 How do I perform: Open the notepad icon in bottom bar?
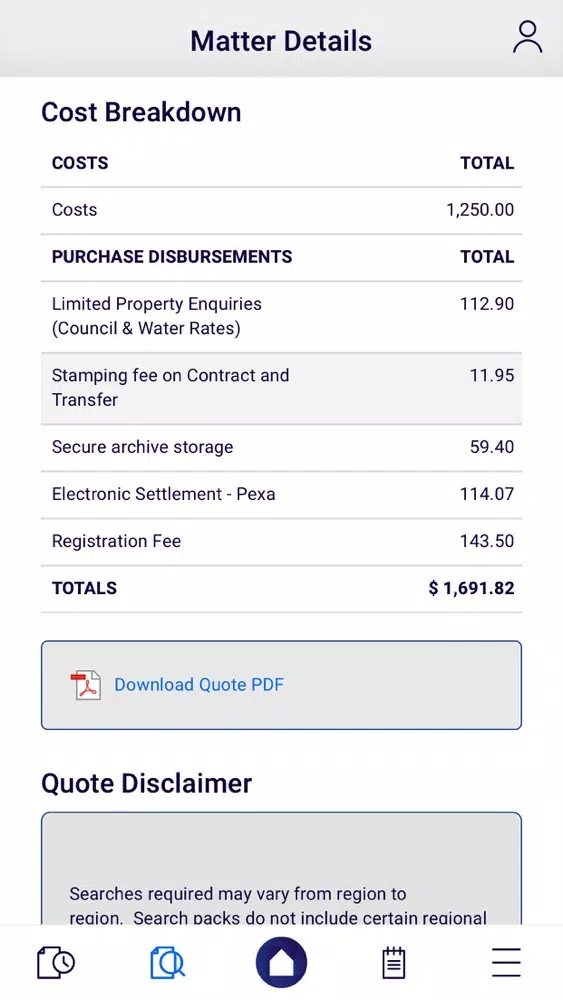pyautogui.click(x=393, y=962)
